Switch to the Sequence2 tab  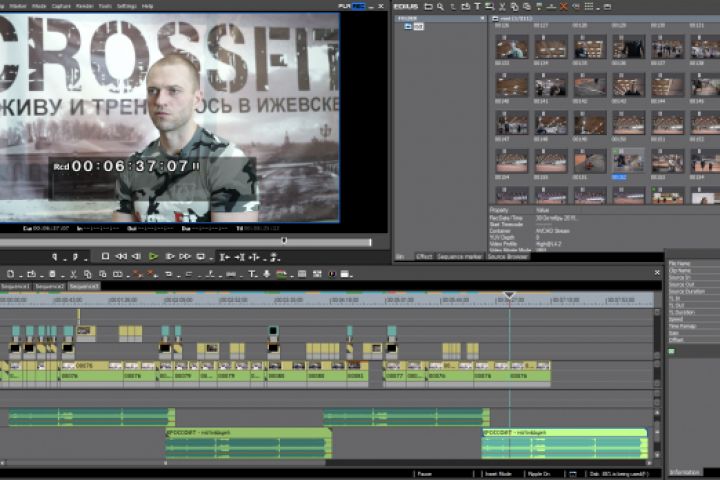click(50, 286)
